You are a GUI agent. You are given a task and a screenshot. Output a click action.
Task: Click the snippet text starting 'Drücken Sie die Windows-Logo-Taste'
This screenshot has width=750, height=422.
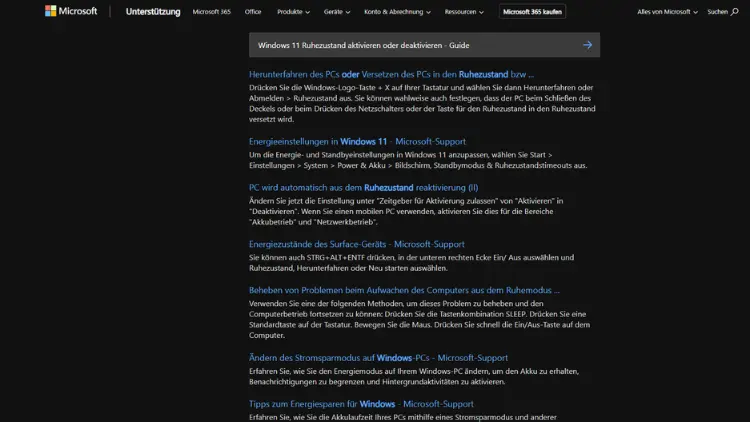pyautogui.click(x=422, y=103)
